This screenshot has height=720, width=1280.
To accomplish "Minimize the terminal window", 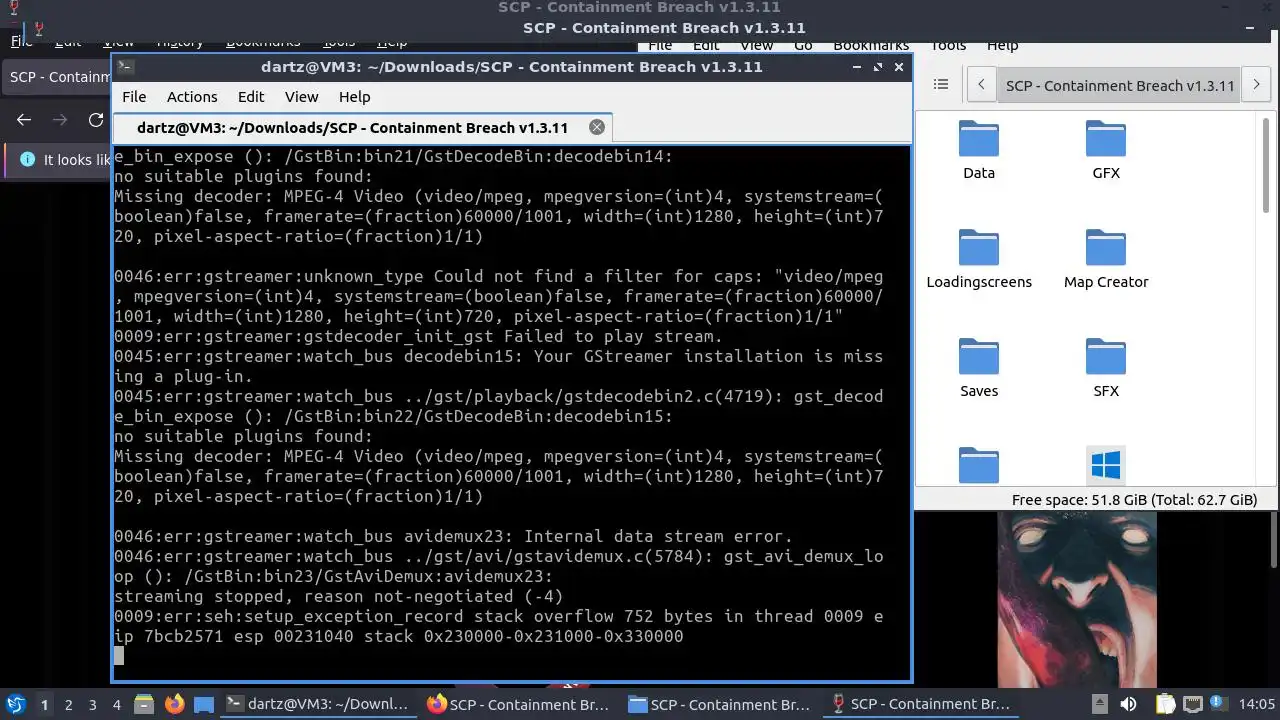I will coord(857,67).
